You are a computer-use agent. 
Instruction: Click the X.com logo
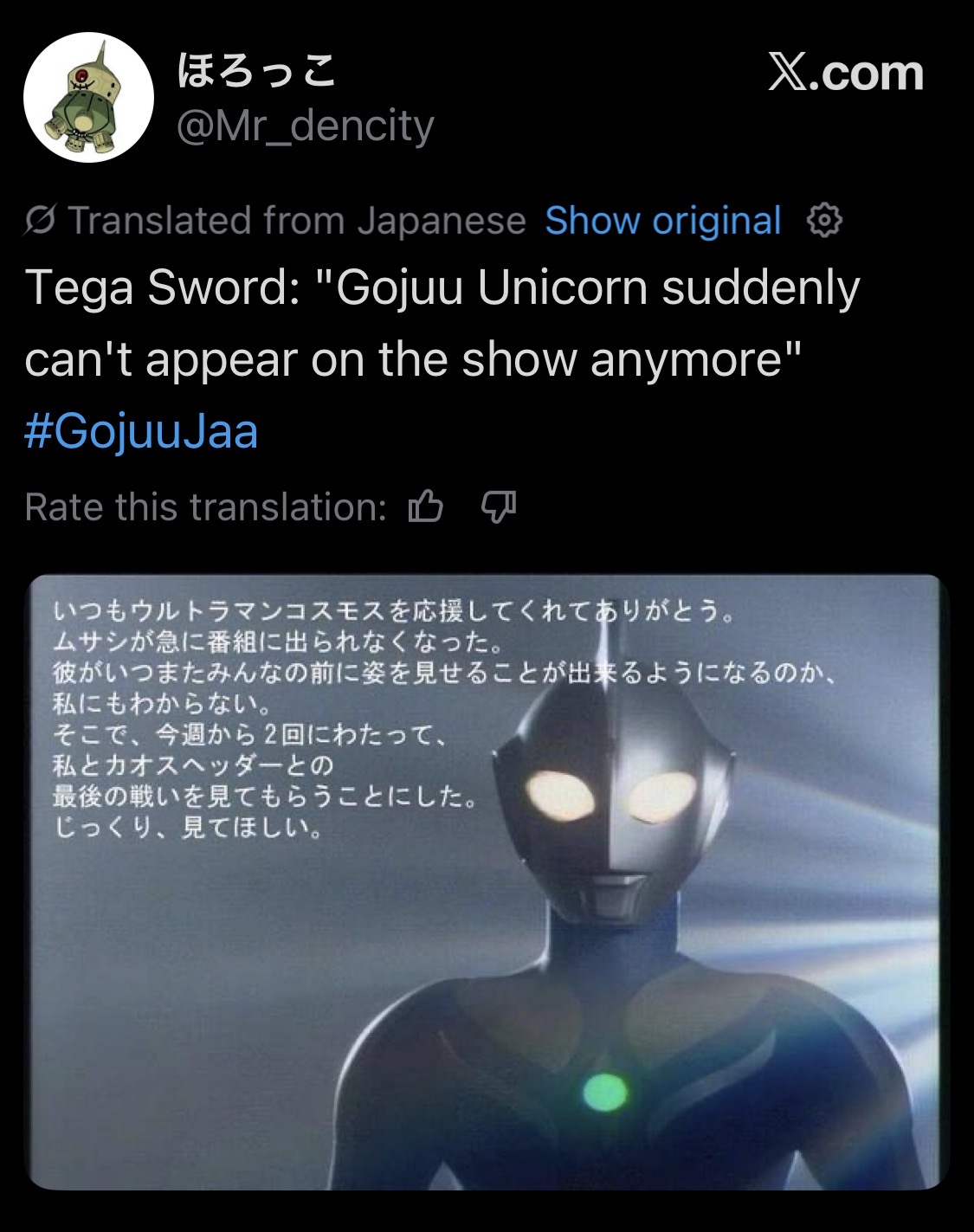coord(846,73)
